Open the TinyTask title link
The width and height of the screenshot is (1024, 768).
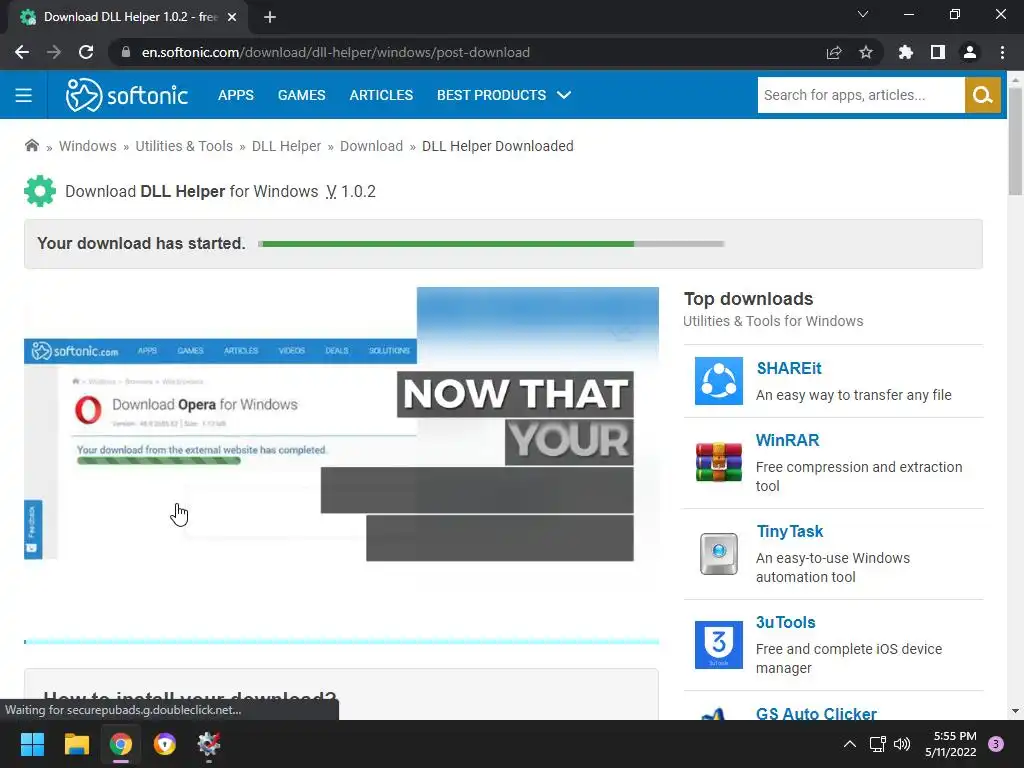[x=790, y=532]
